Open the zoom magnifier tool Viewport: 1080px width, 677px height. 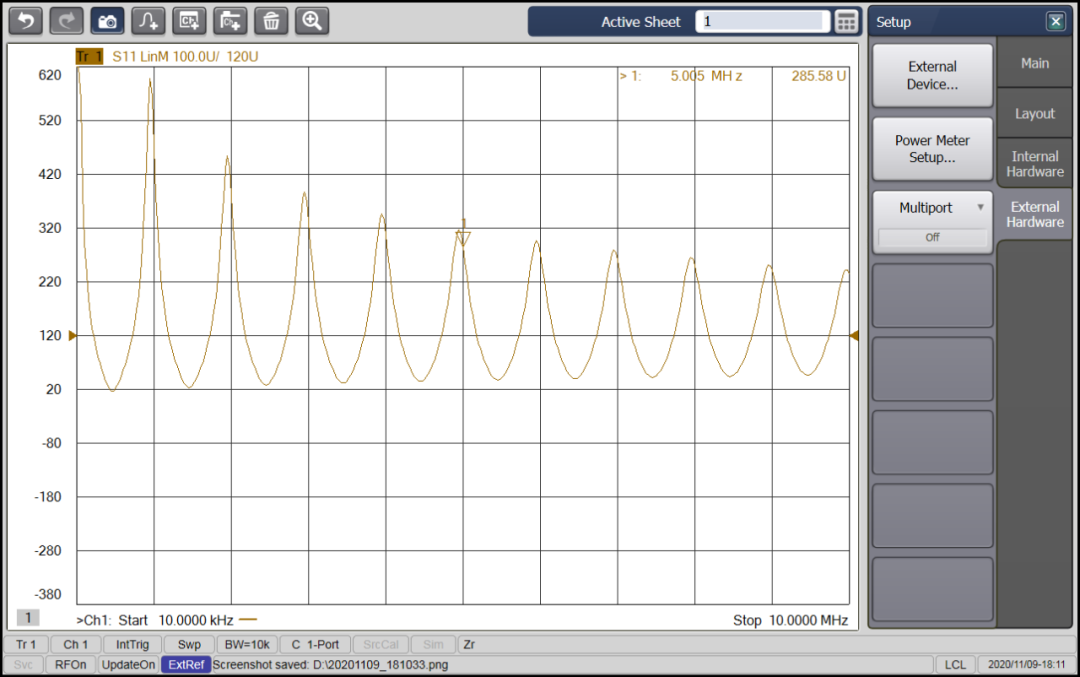tap(311, 20)
